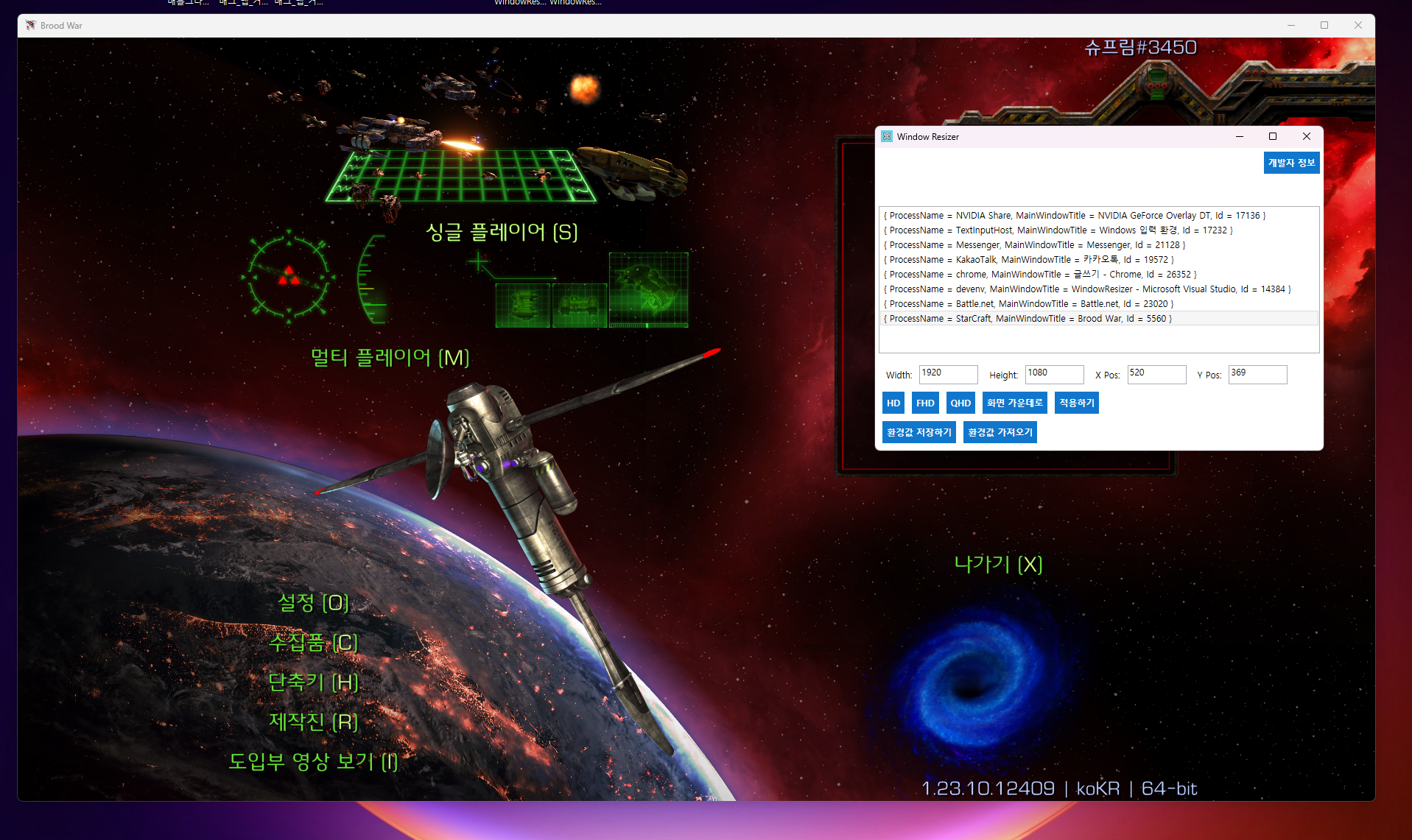Click the 개발자 정보 developer info button
This screenshot has width=1412, height=840.
click(x=1291, y=163)
